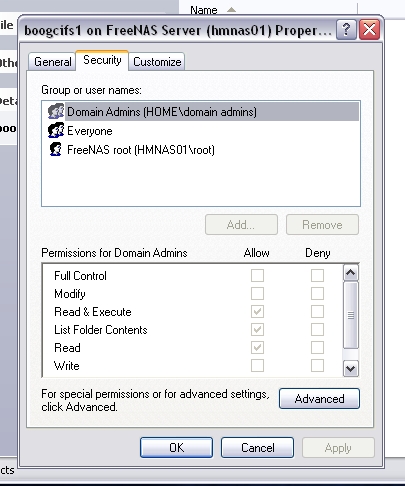Viewport: 405px width, 486px height.
Task: Enable the Write Deny checkbox
Action: (x=317, y=366)
